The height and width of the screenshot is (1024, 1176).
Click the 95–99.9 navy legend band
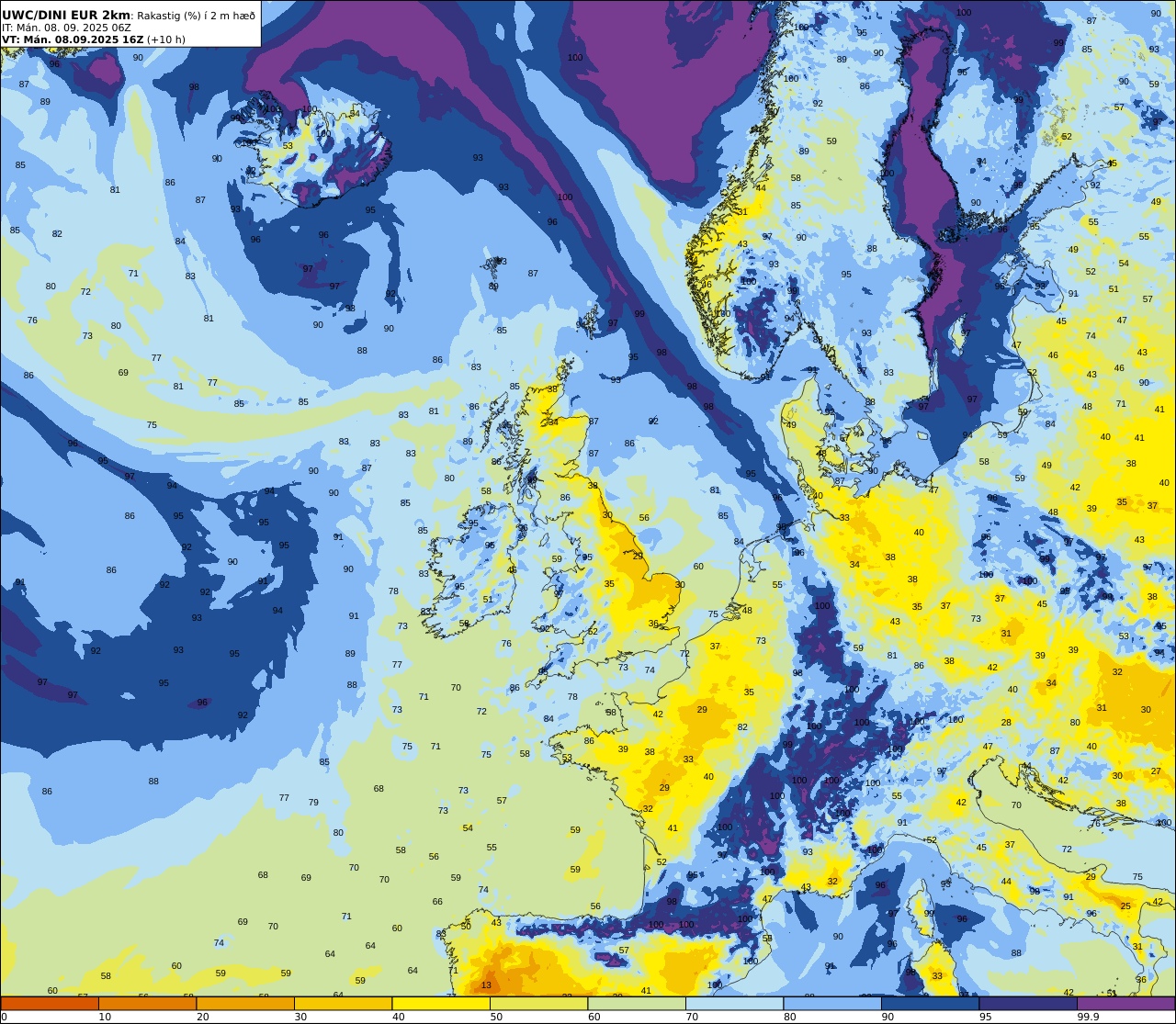pyautogui.click(x=1028, y=1004)
